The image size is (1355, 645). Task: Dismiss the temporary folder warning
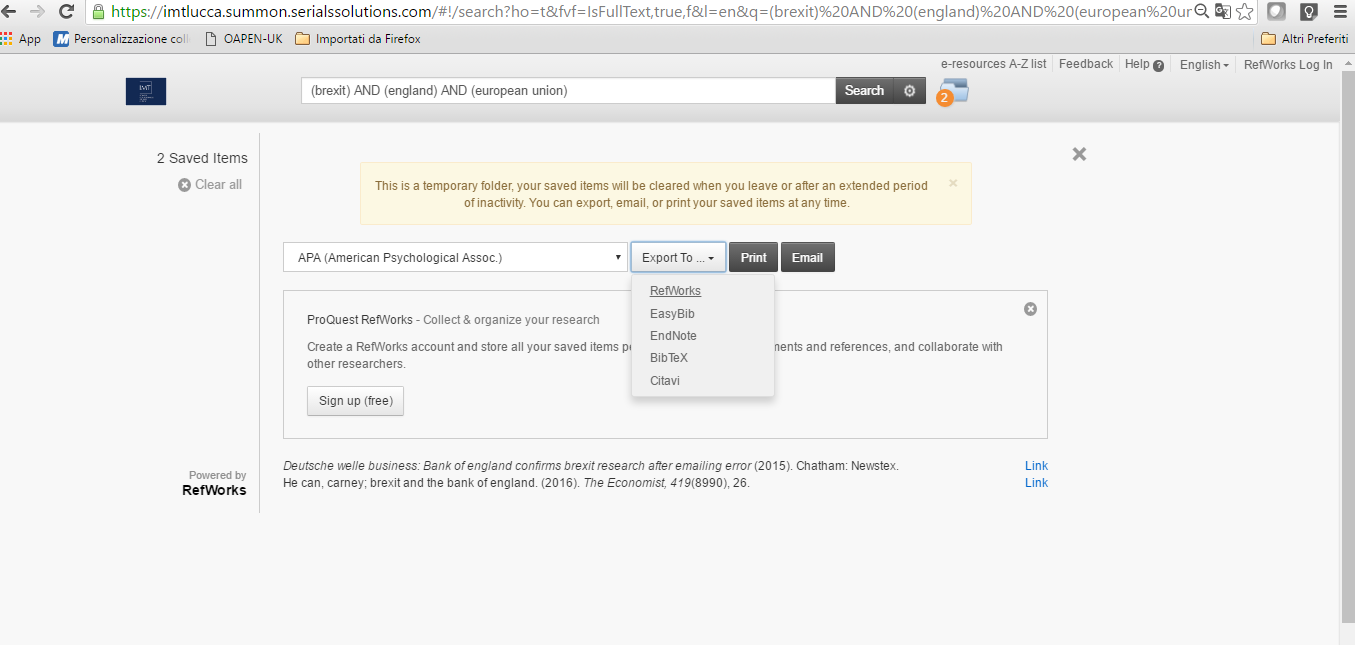953,183
